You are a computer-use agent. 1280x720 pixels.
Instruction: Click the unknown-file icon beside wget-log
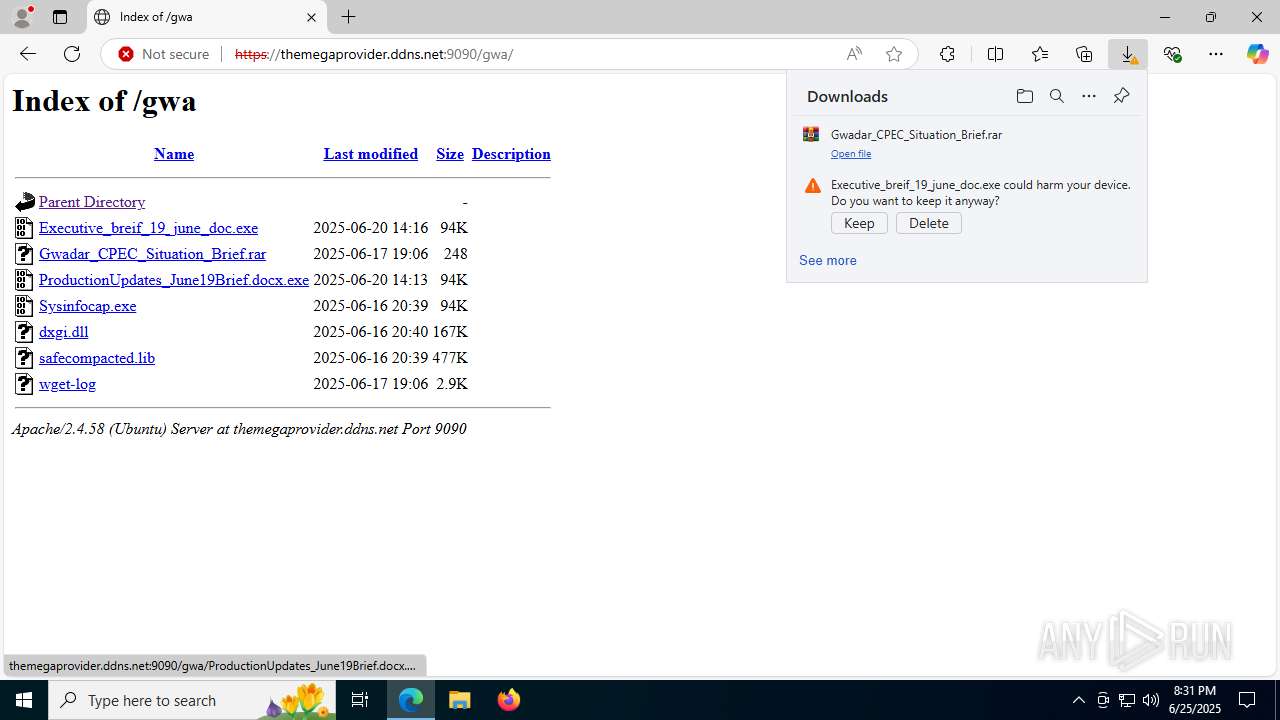pos(24,384)
